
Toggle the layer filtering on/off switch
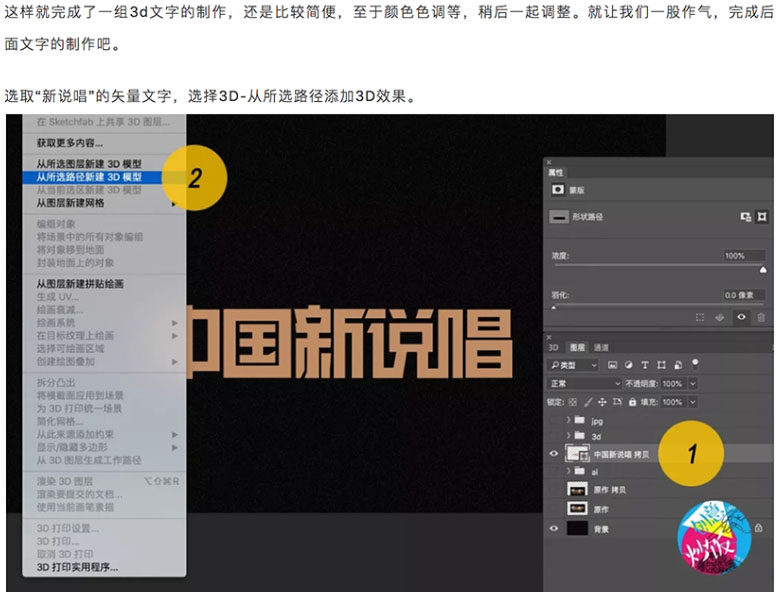695,364
